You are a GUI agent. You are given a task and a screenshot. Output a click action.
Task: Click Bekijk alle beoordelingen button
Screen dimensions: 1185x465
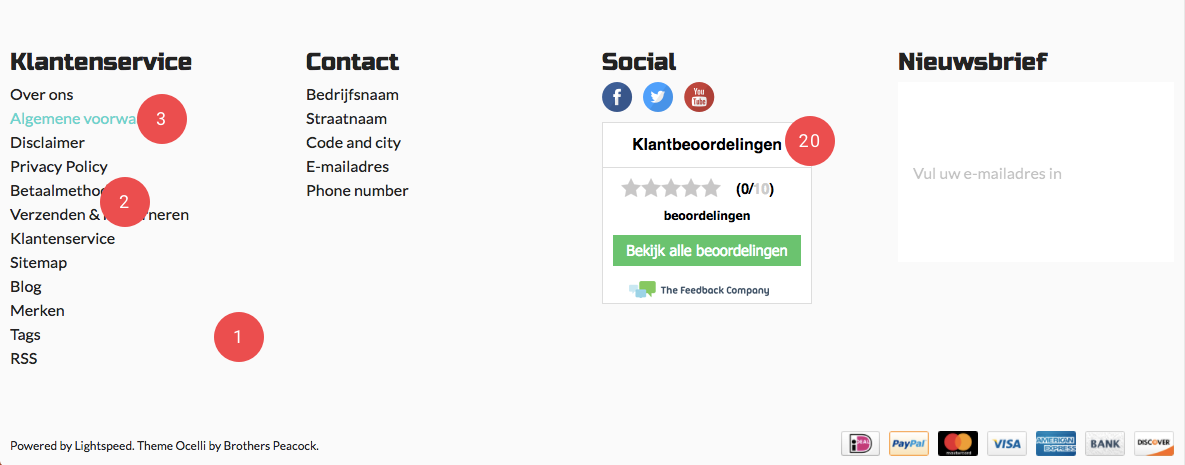tap(707, 251)
